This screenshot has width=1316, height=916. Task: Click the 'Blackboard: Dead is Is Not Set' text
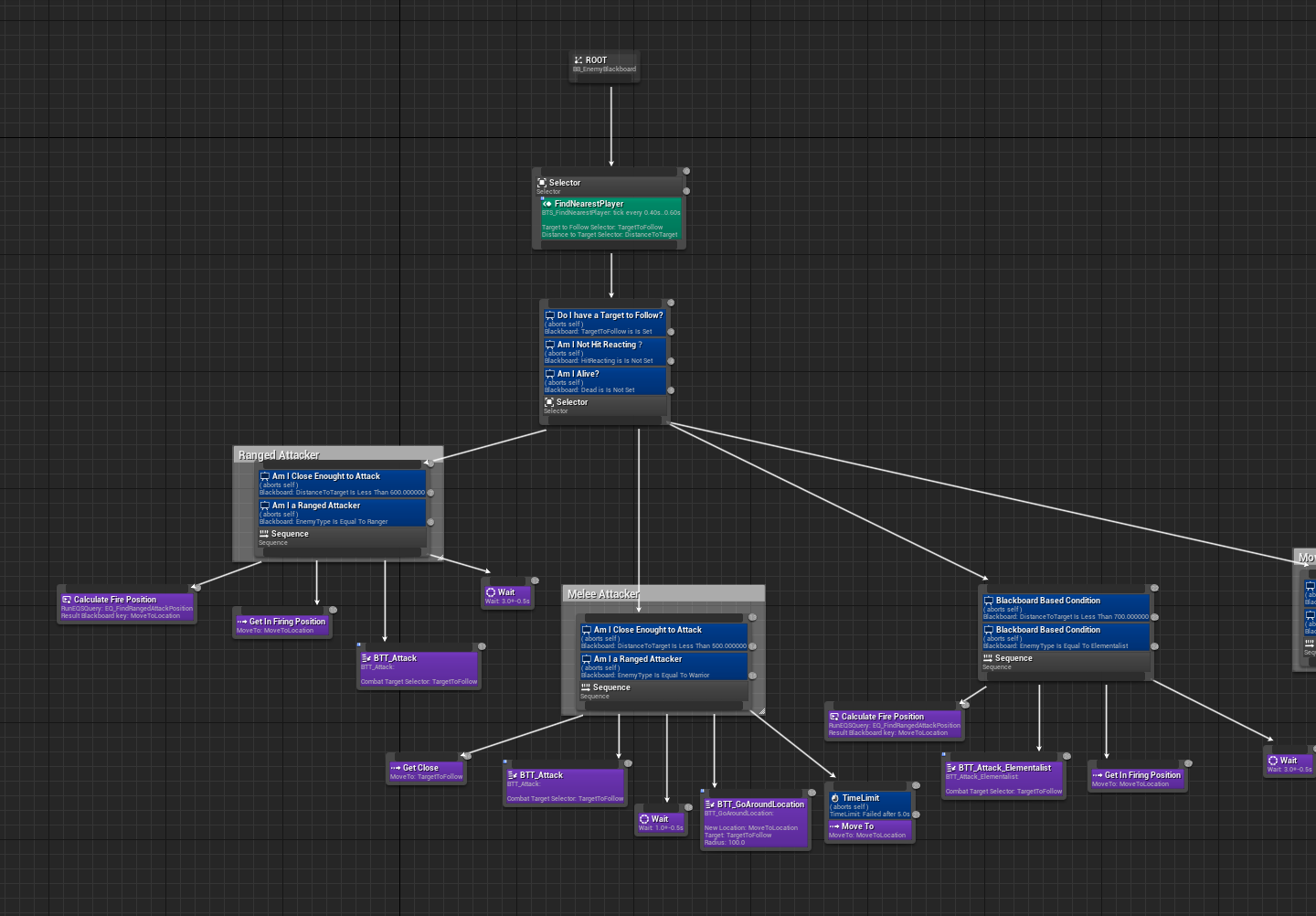click(x=589, y=390)
